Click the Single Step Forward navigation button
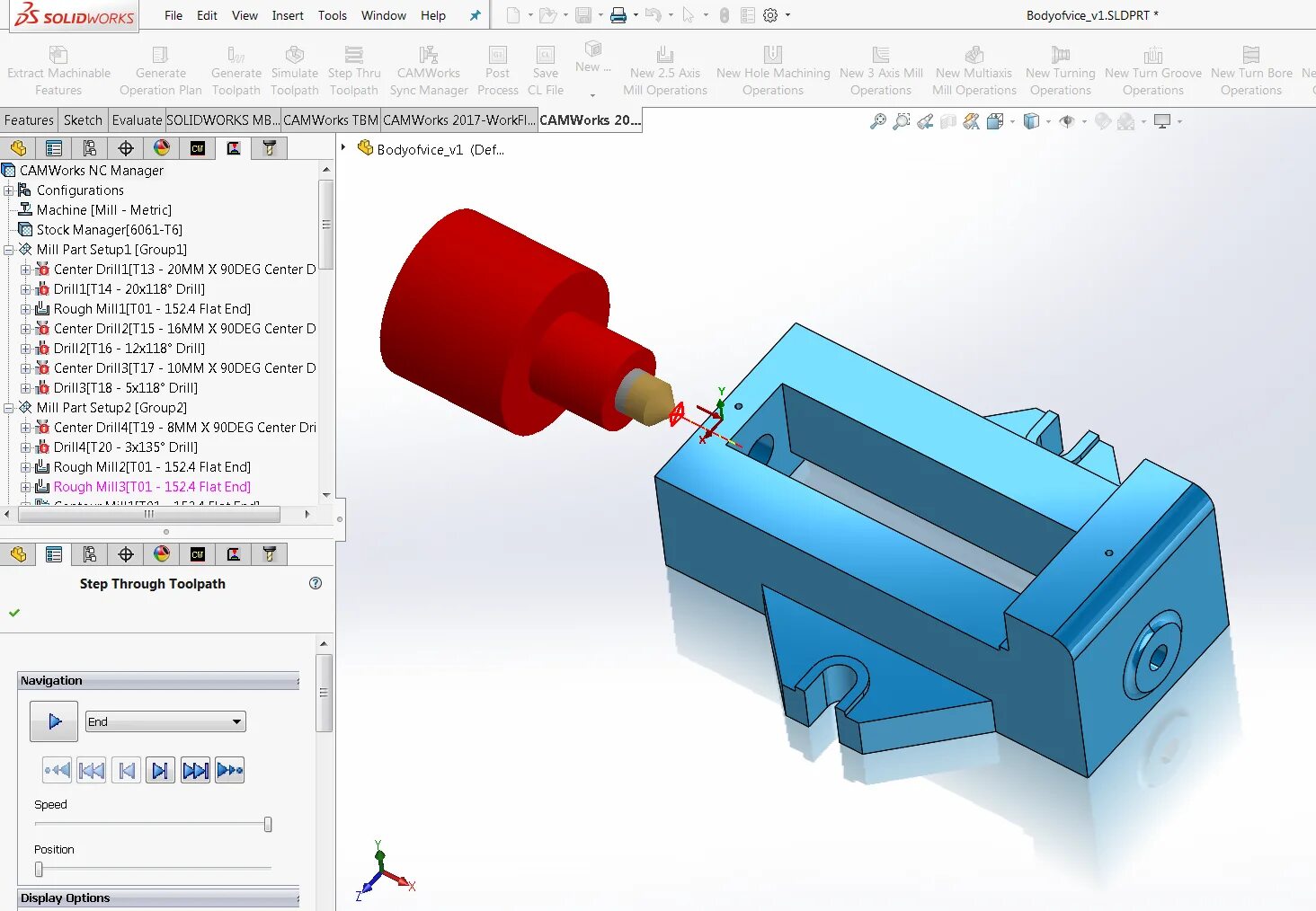 click(160, 770)
